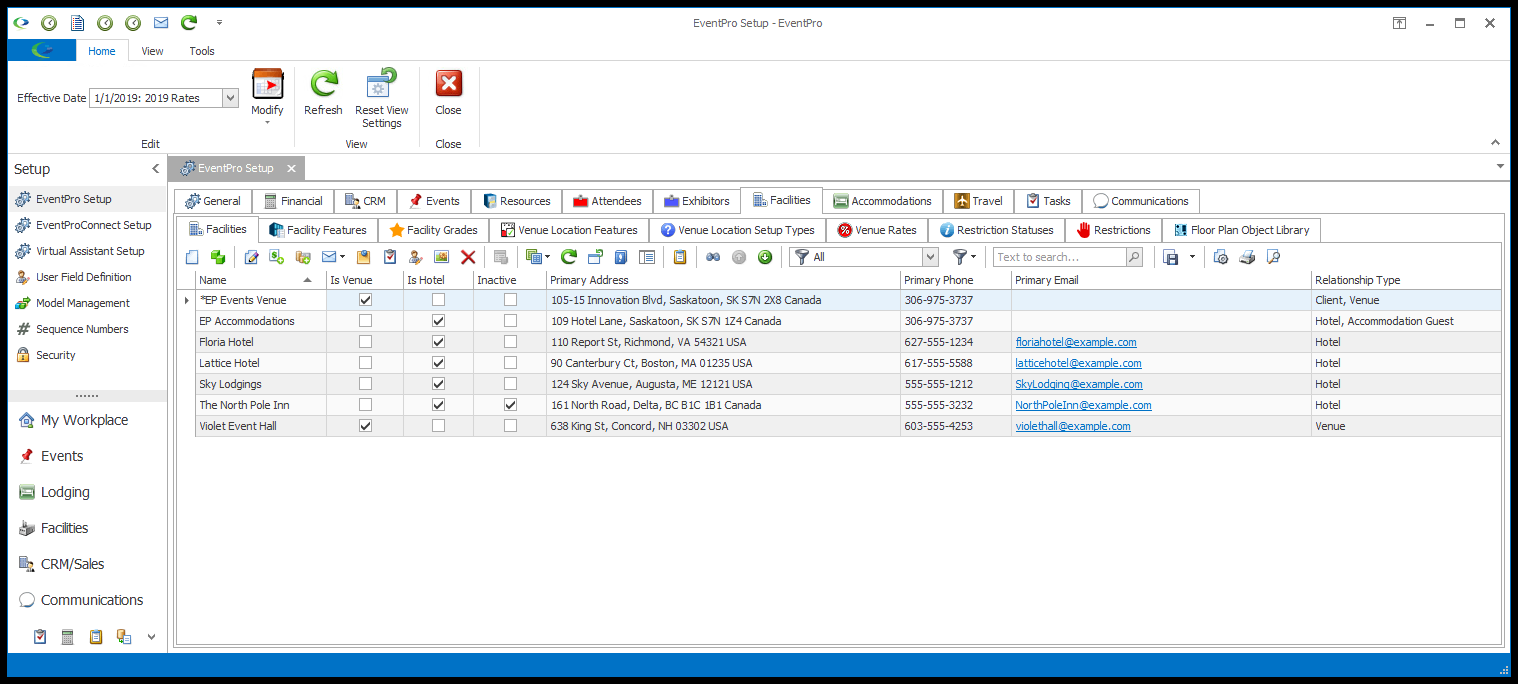Image resolution: width=1518 pixels, height=684 pixels.
Task: Click the print preview magnifier icon
Action: click(1273, 257)
